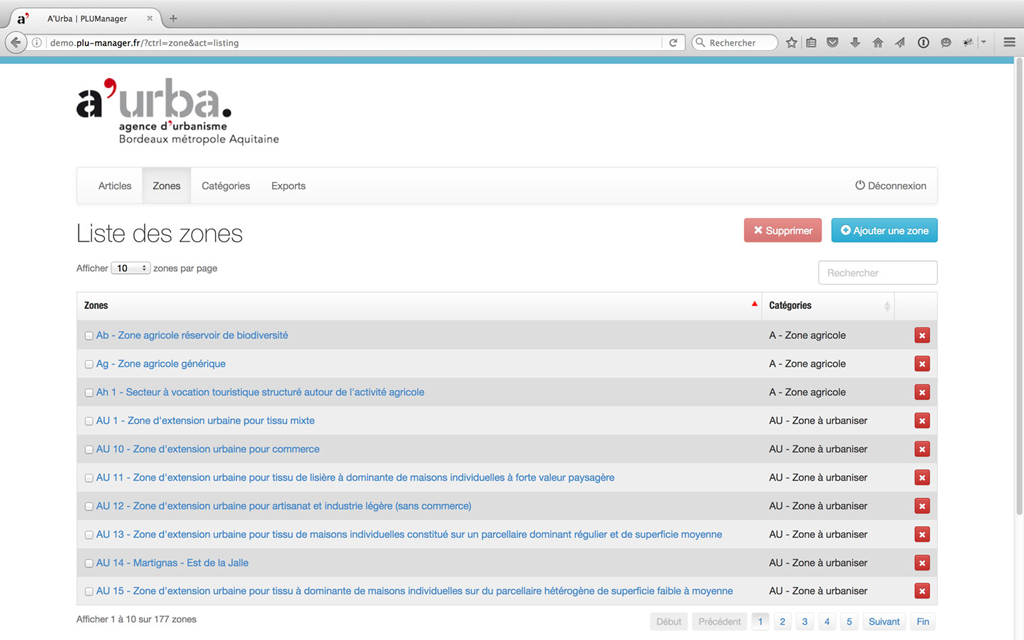The width and height of the screenshot is (1024, 640).
Task: Open the AU 15 zone link
Action: (x=414, y=591)
